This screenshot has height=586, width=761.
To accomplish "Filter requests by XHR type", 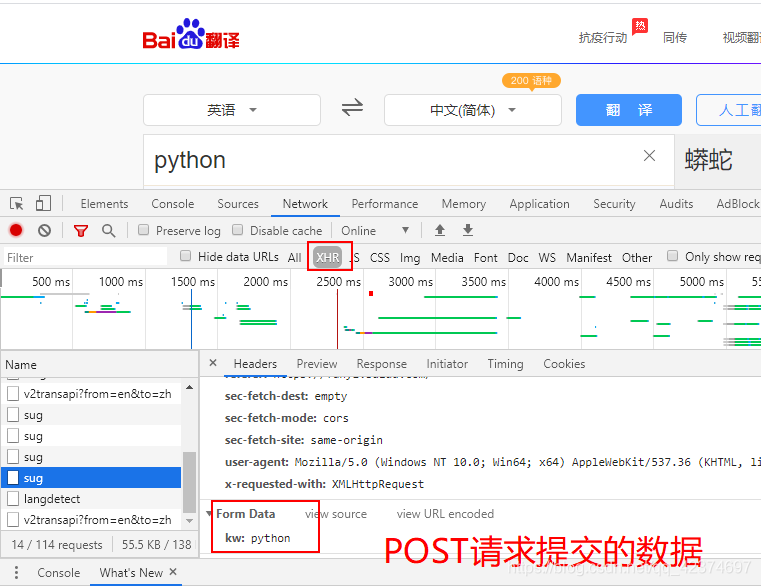I will [328, 257].
